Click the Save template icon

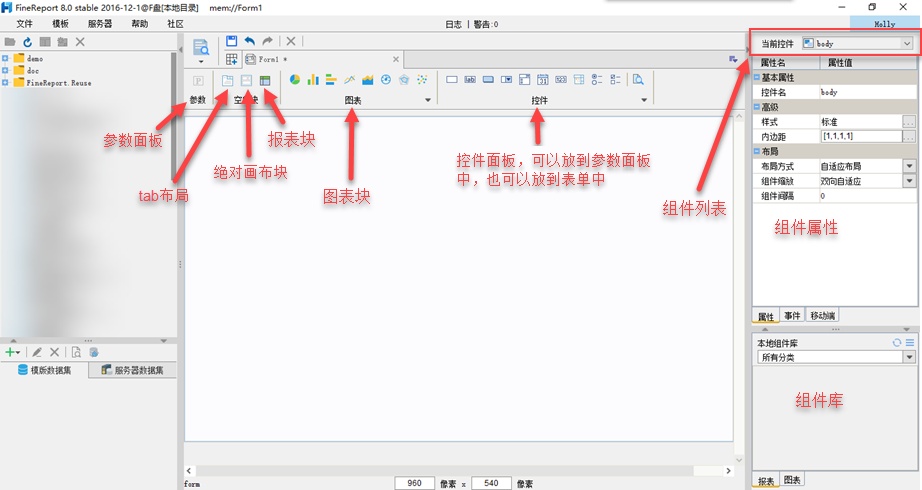232,41
